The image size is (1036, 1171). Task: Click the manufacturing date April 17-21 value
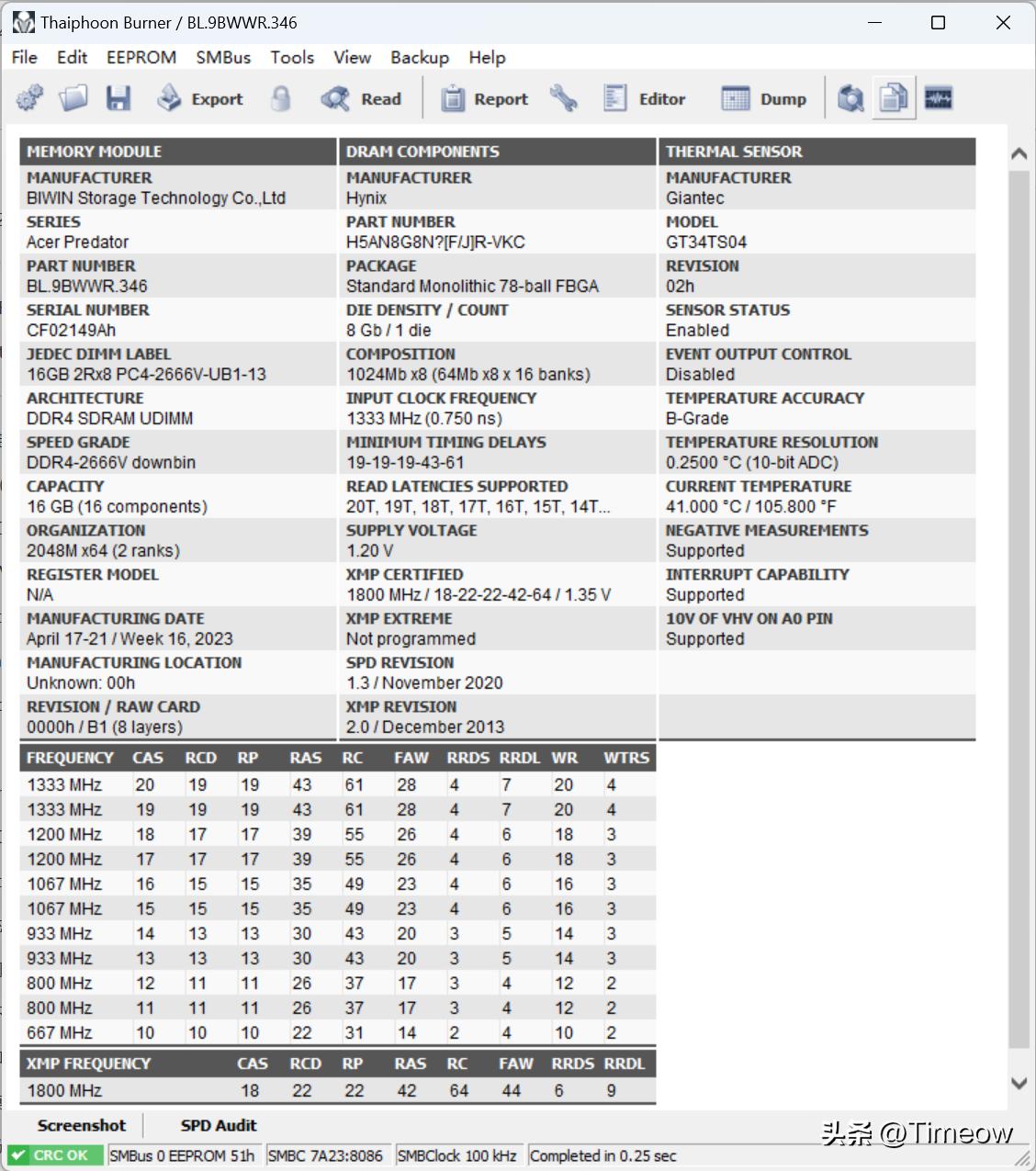tap(129, 638)
